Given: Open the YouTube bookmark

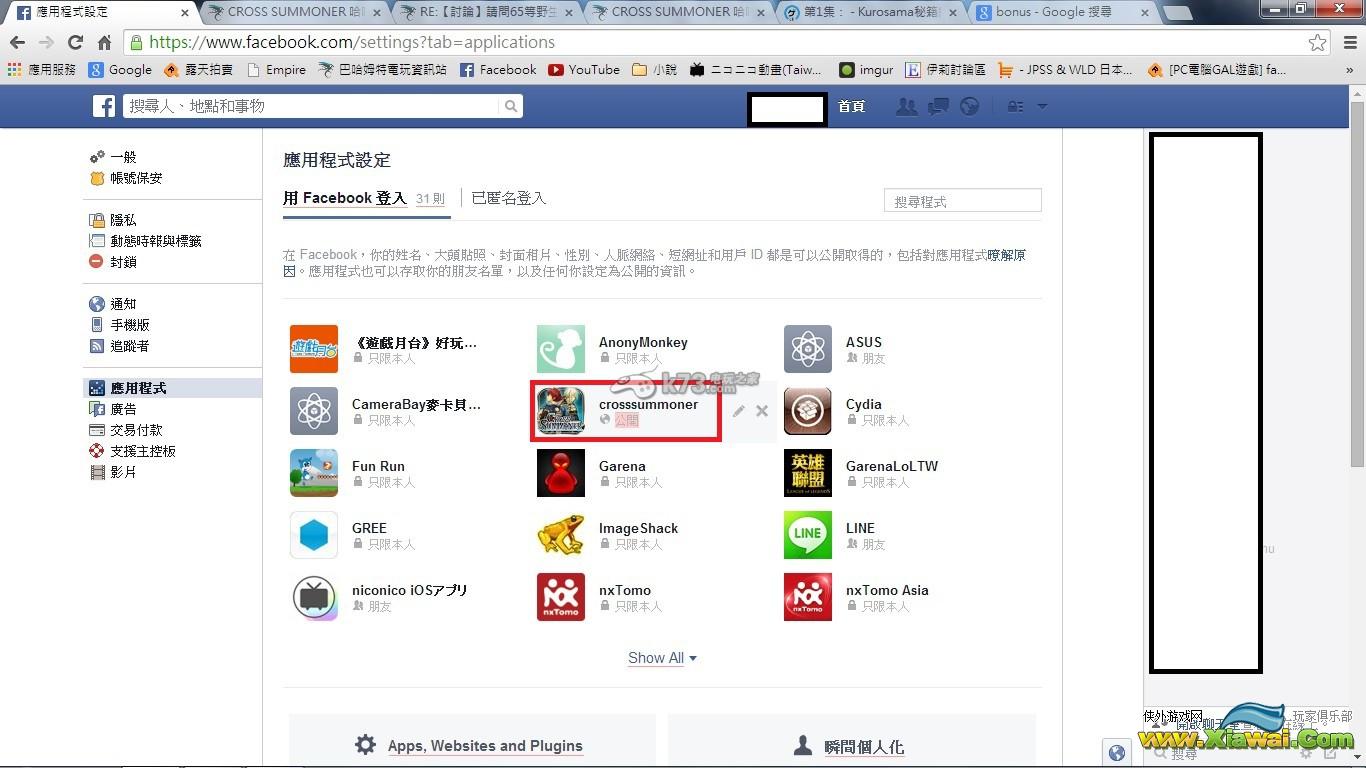Looking at the screenshot, I should [584, 70].
